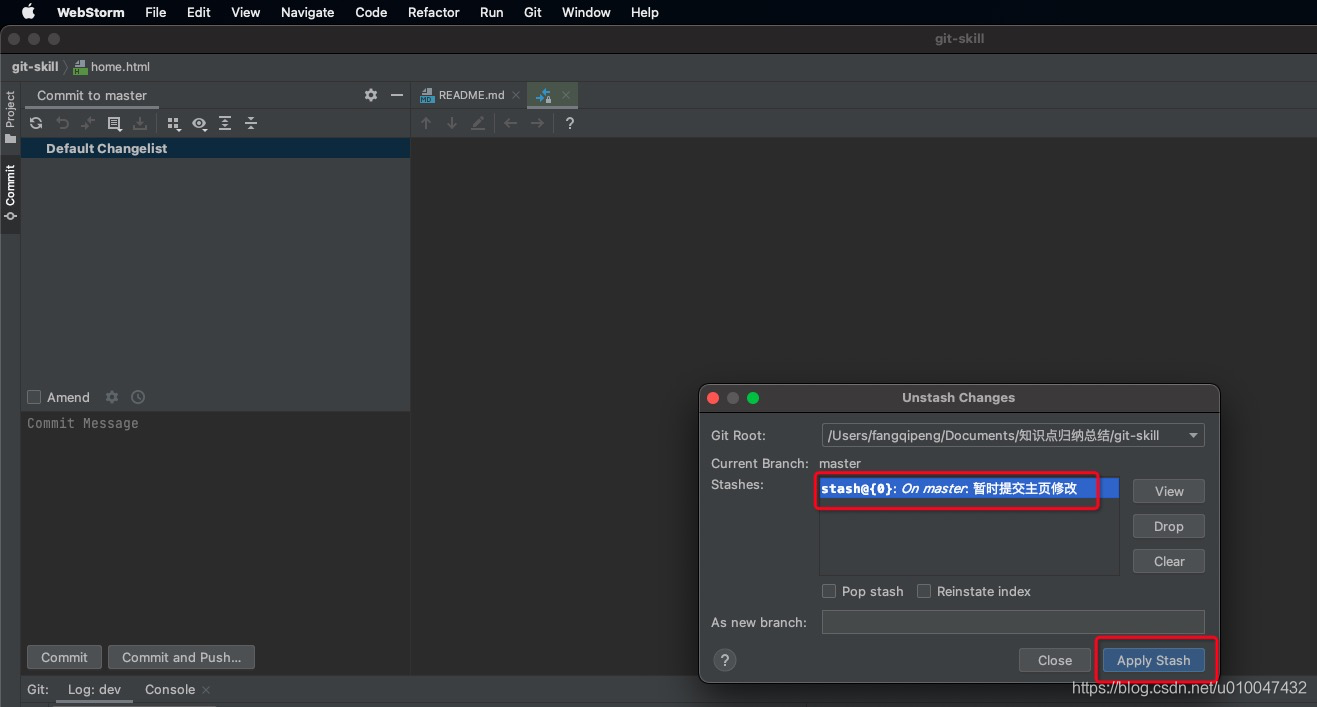Check the Pop stash option
This screenshot has height=707, width=1317.
pos(829,591)
